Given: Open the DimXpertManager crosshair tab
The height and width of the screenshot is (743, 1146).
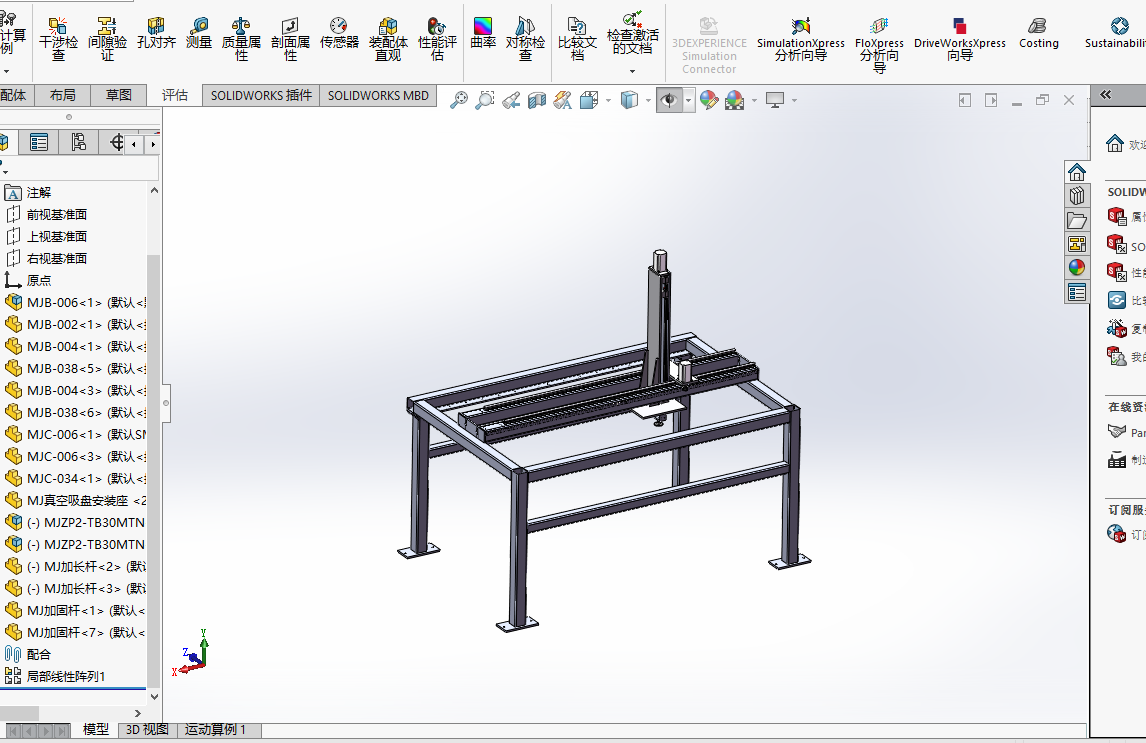Looking at the screenshot, I should [116, 142].
